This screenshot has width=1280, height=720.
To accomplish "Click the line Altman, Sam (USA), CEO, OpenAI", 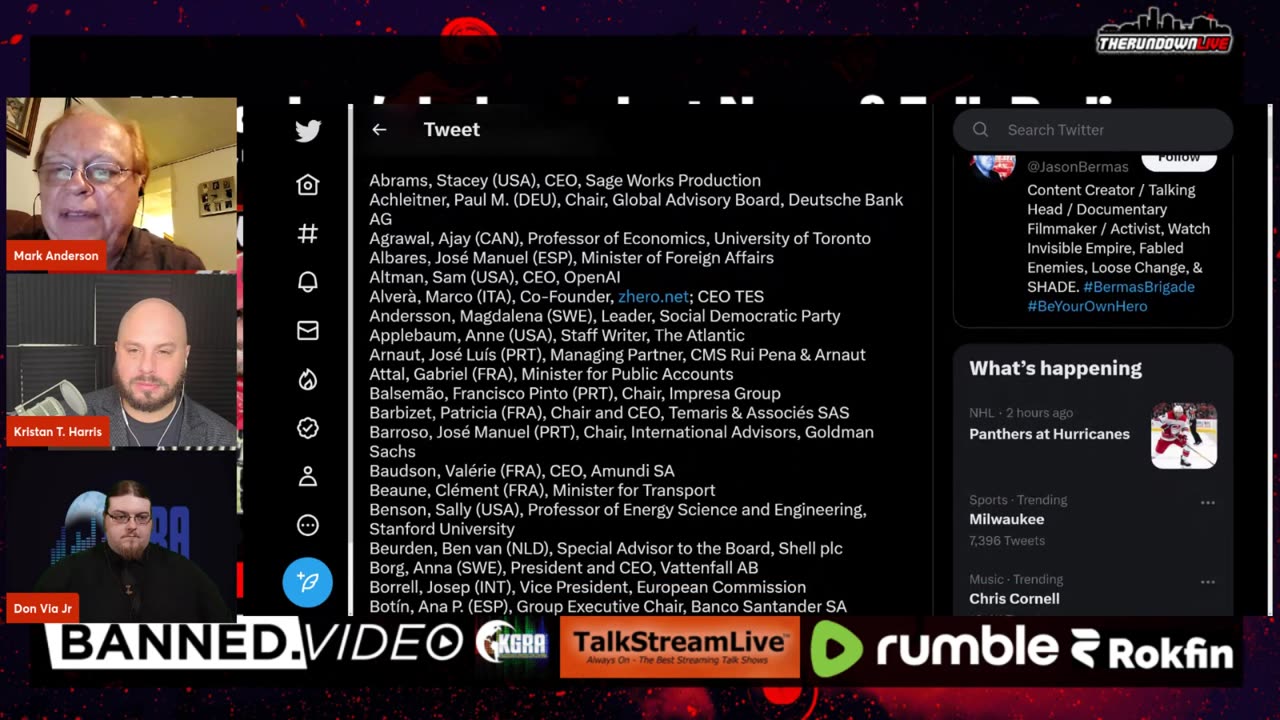I will [495, 277].
